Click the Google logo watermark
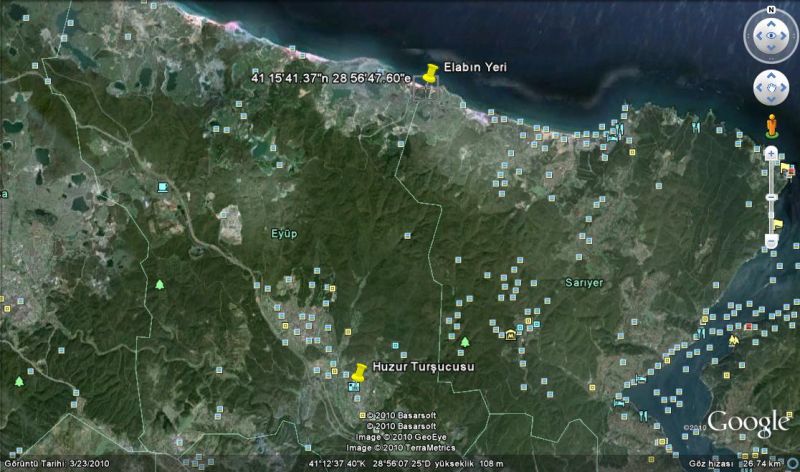Image resolution: width=800 pixels, height=472 pixels. [748, 423]
